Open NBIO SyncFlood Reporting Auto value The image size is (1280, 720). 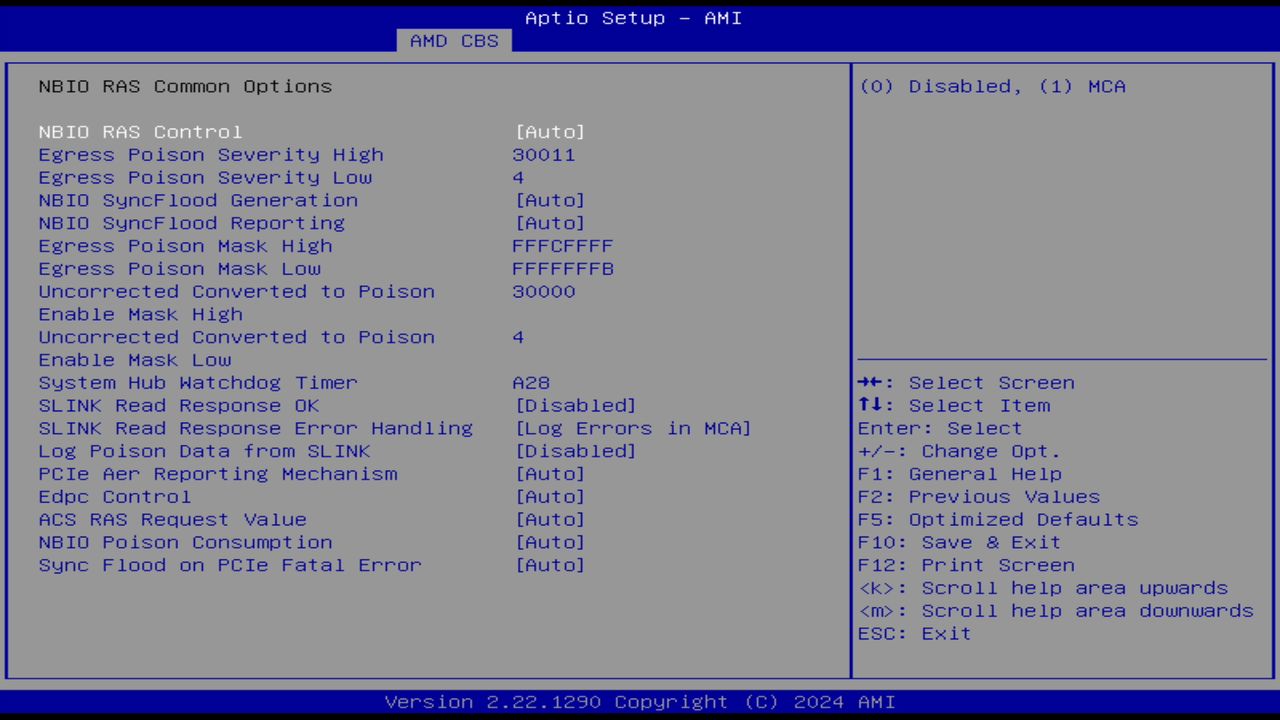click(550, 223)
